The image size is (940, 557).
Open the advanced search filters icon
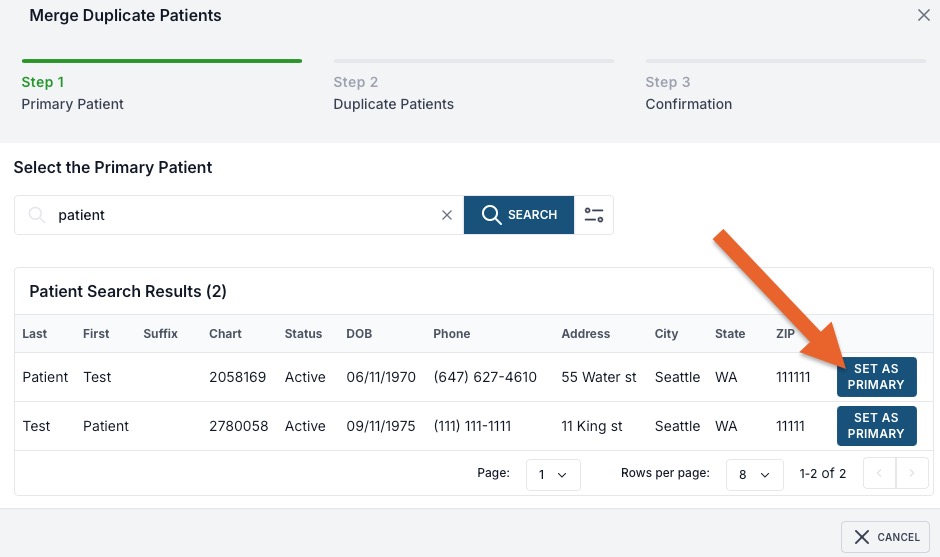point(593,215)
